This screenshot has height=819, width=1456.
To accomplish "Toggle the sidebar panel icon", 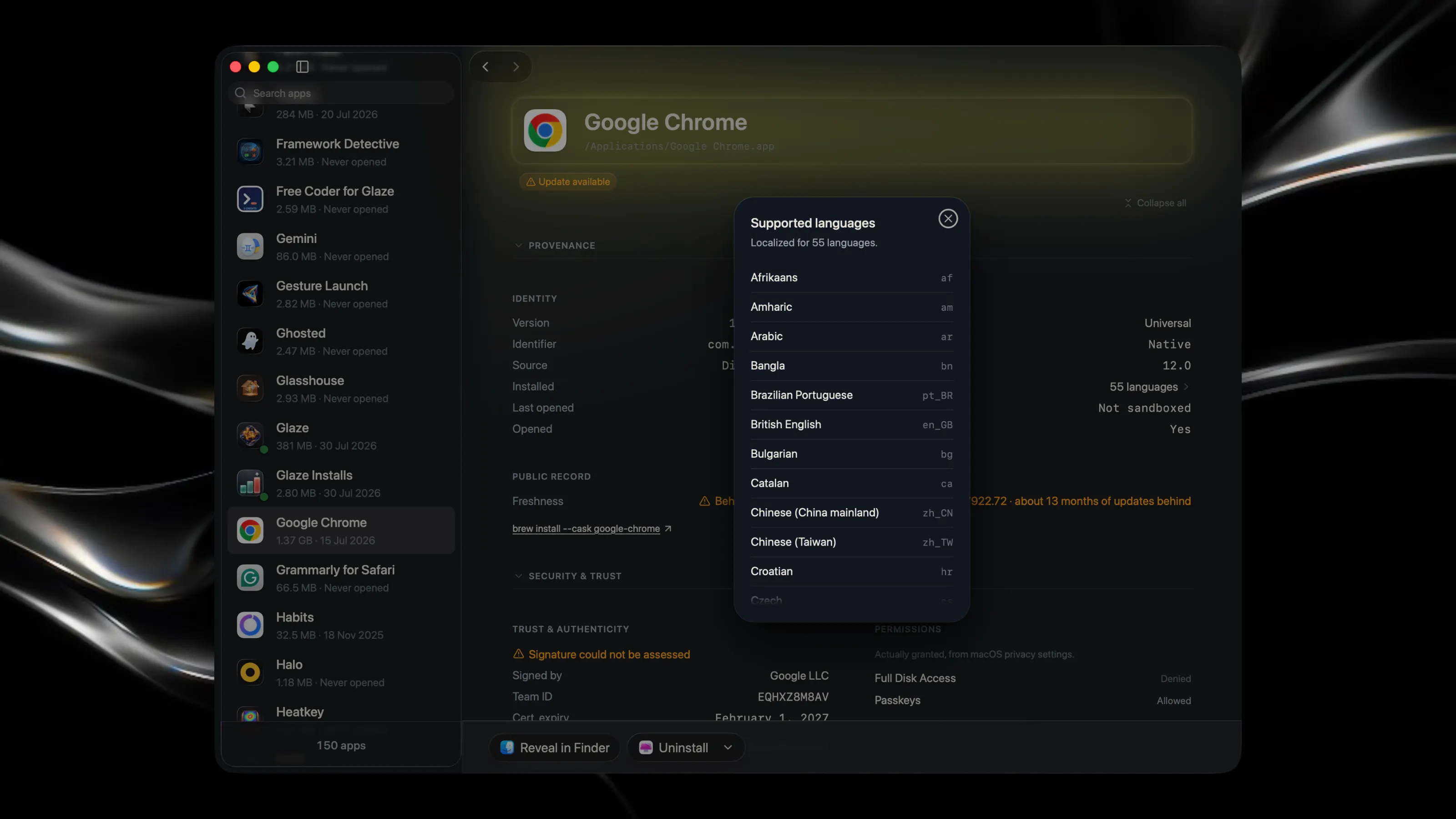I will [x=303, y=67].
